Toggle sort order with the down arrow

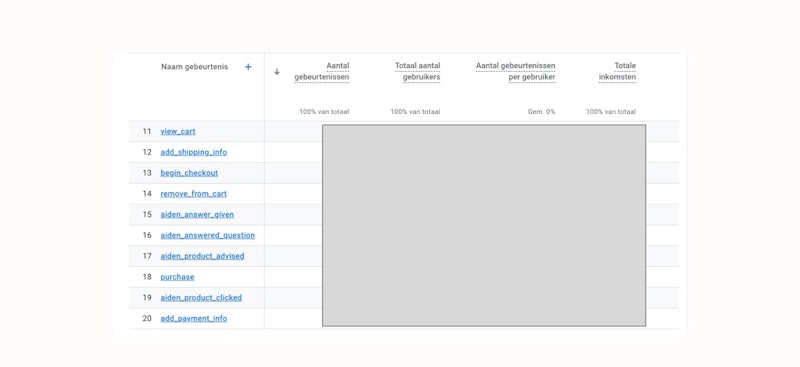click(277, 71)
